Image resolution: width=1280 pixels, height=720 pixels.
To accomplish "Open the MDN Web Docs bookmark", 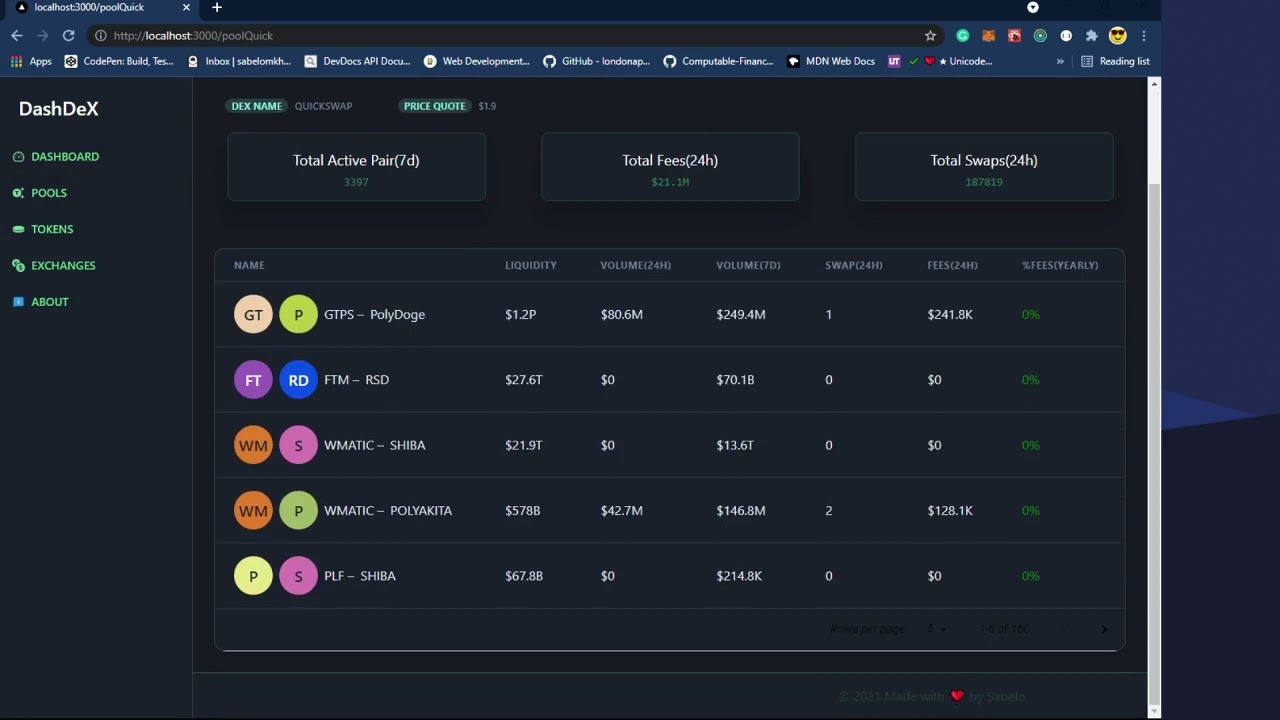I will tap(830, 61).
